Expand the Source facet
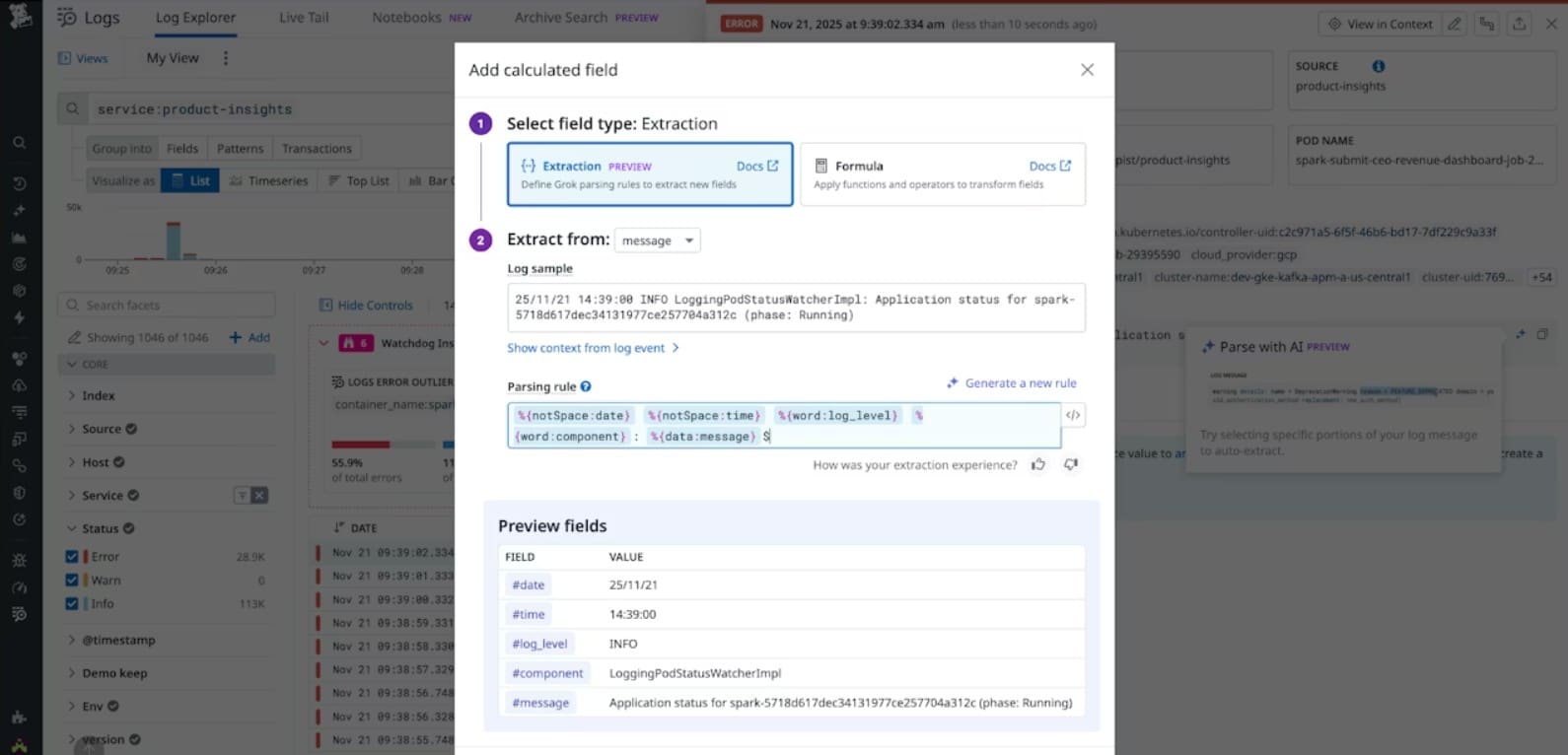 72,429
